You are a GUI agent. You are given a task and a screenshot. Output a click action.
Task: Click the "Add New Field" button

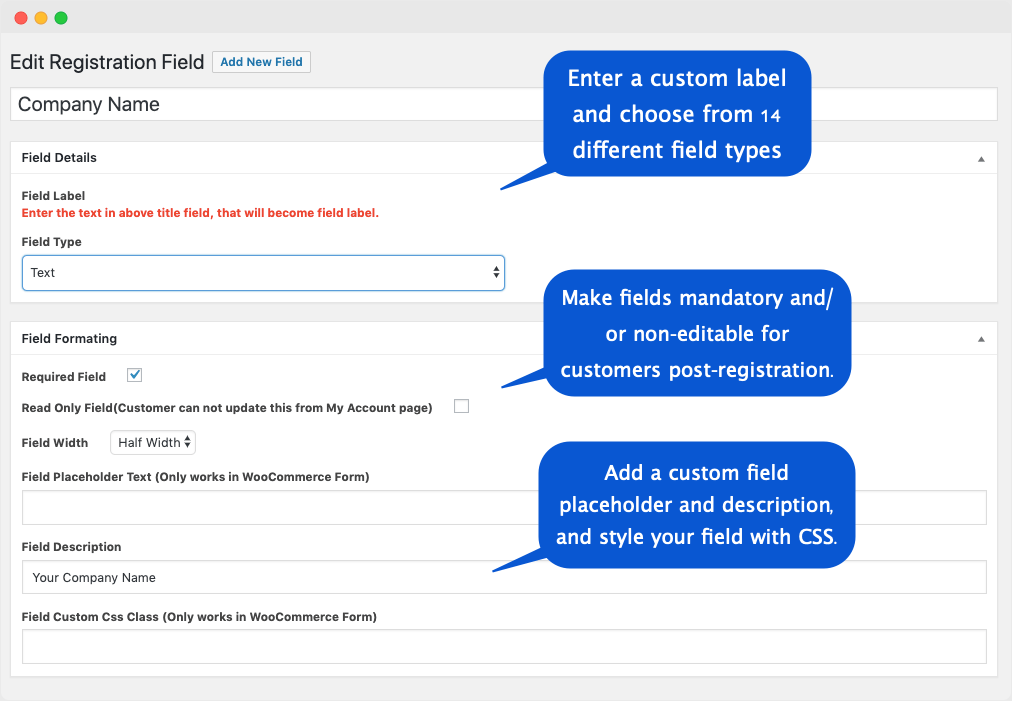coord(261,62)
